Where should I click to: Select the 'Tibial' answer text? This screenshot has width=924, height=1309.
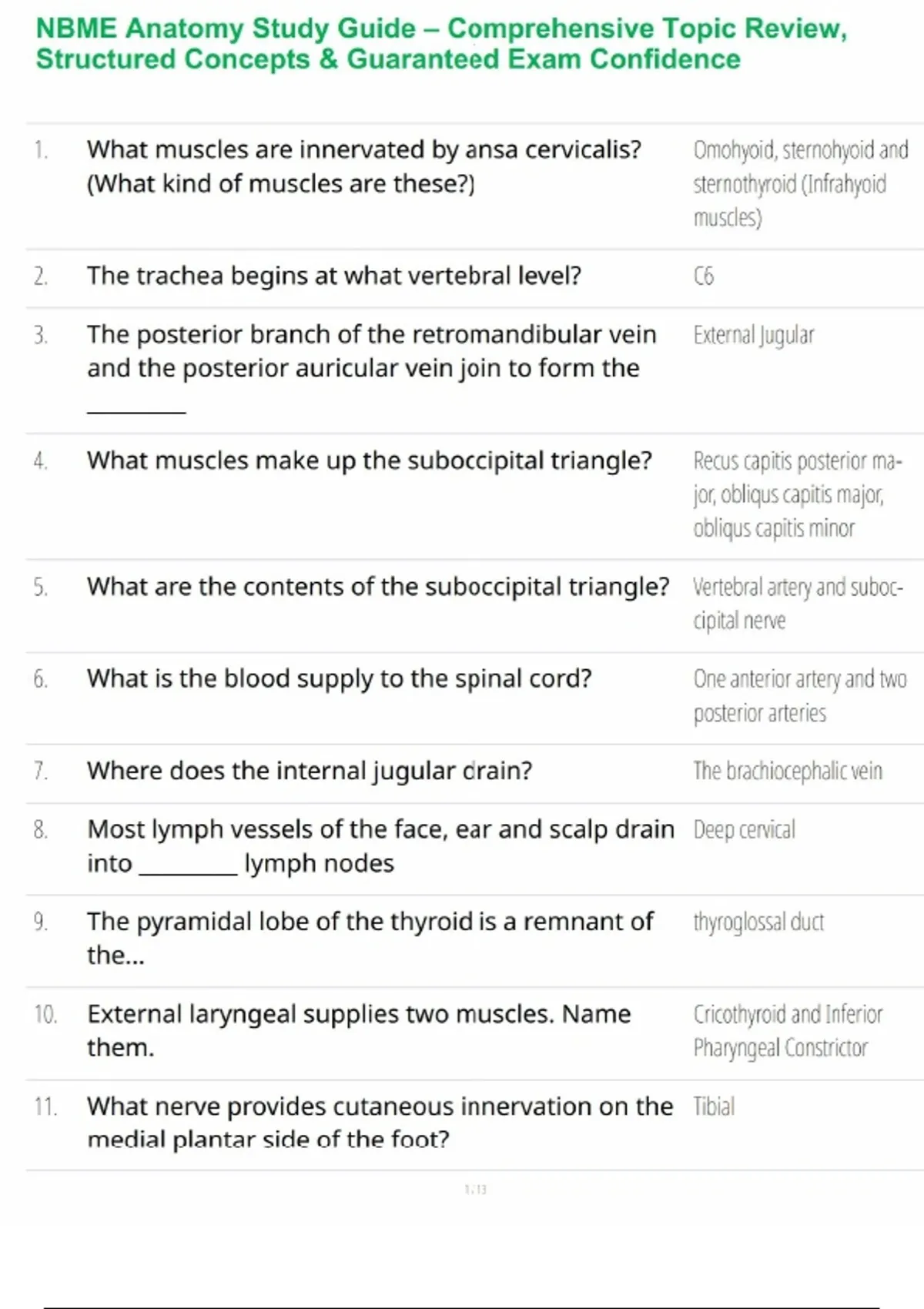pyautogui.click(x=714, y=1106)
